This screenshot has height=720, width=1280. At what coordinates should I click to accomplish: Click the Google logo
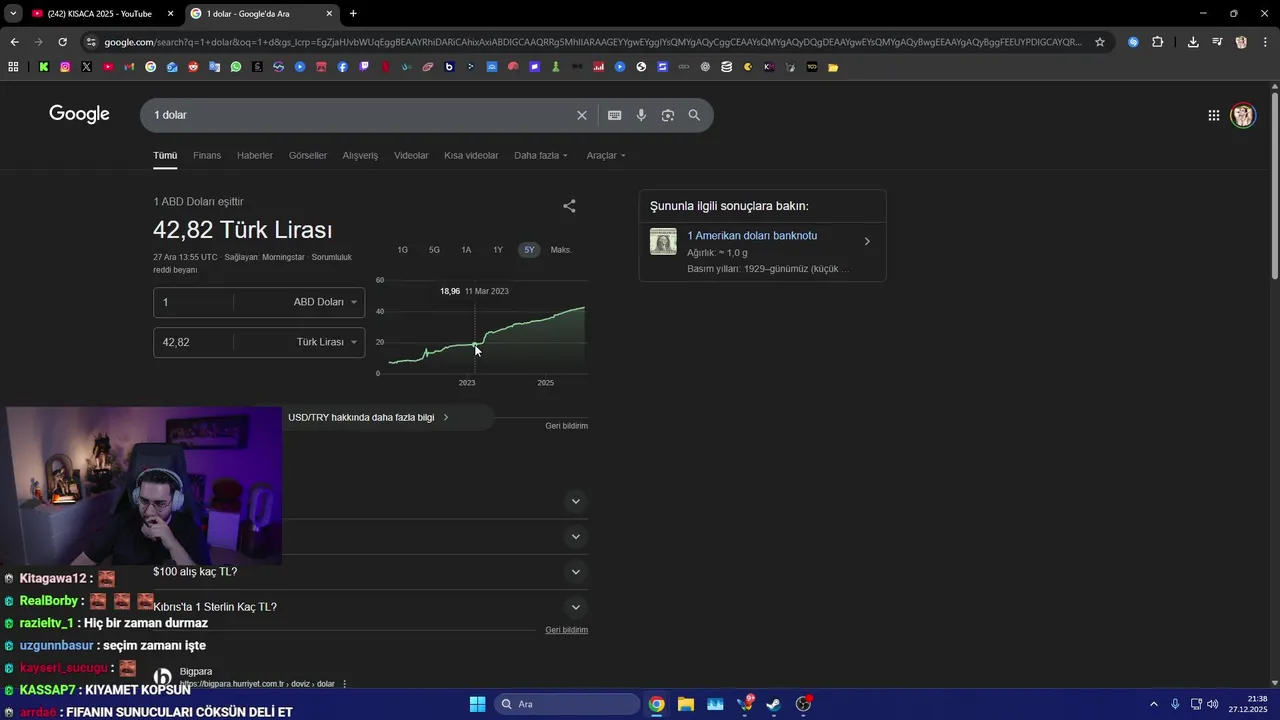79,114
